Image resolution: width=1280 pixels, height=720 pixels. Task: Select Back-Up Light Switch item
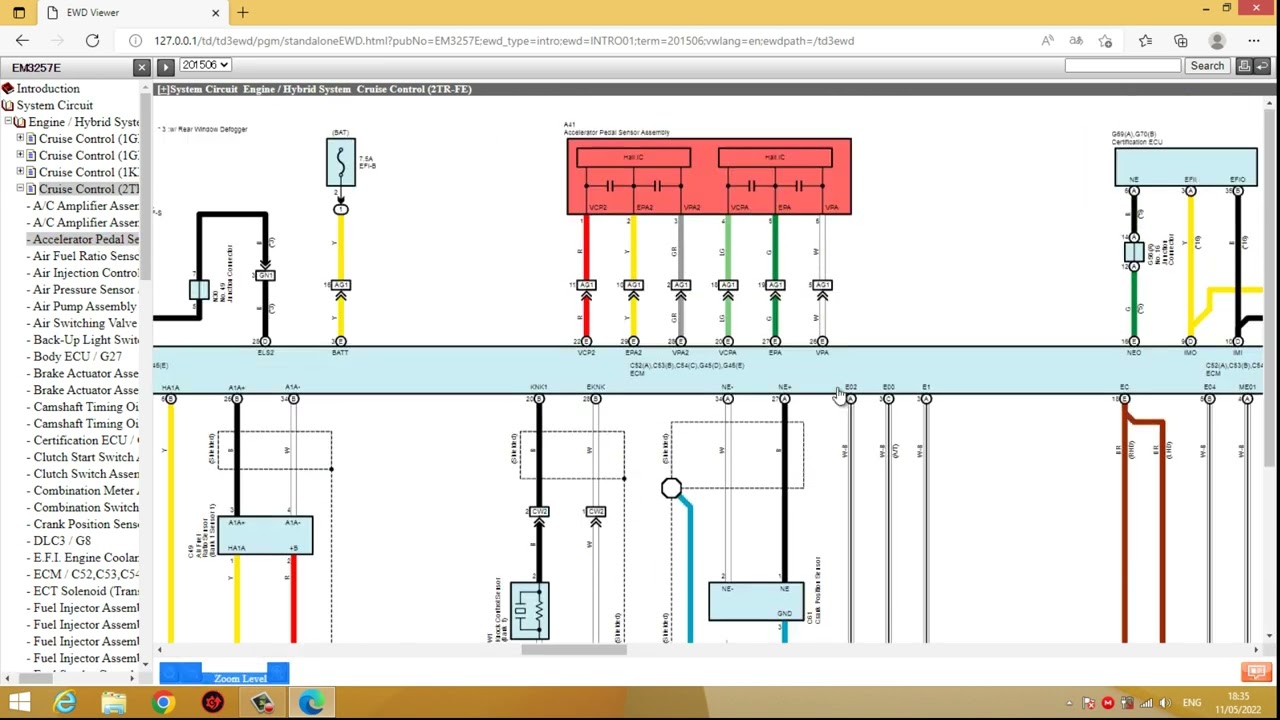(85, 340)
